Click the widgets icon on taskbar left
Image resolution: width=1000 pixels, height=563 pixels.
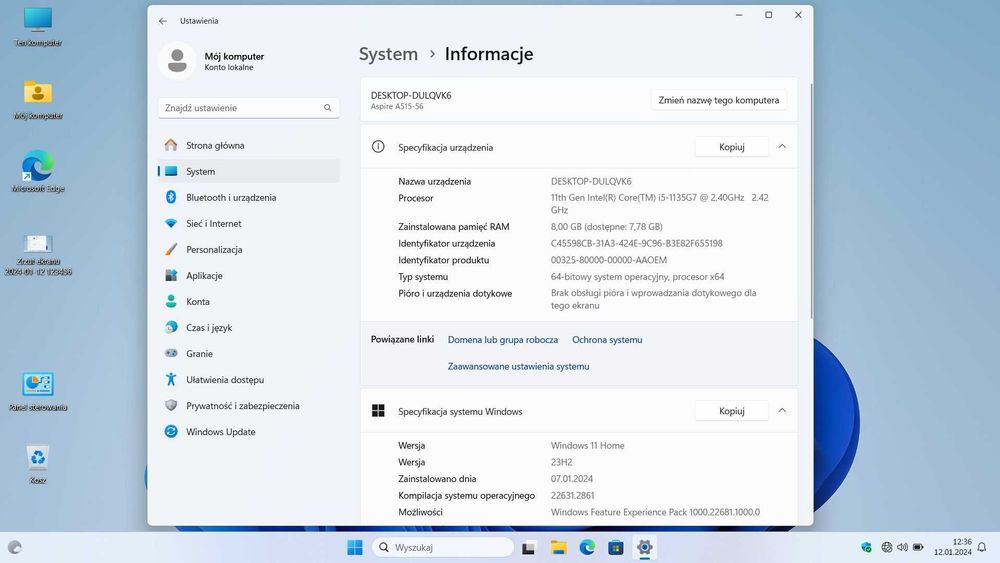point(15,547)
